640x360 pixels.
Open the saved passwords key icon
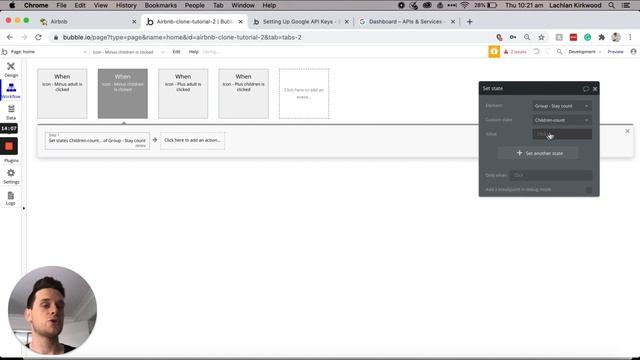point(513,37)
